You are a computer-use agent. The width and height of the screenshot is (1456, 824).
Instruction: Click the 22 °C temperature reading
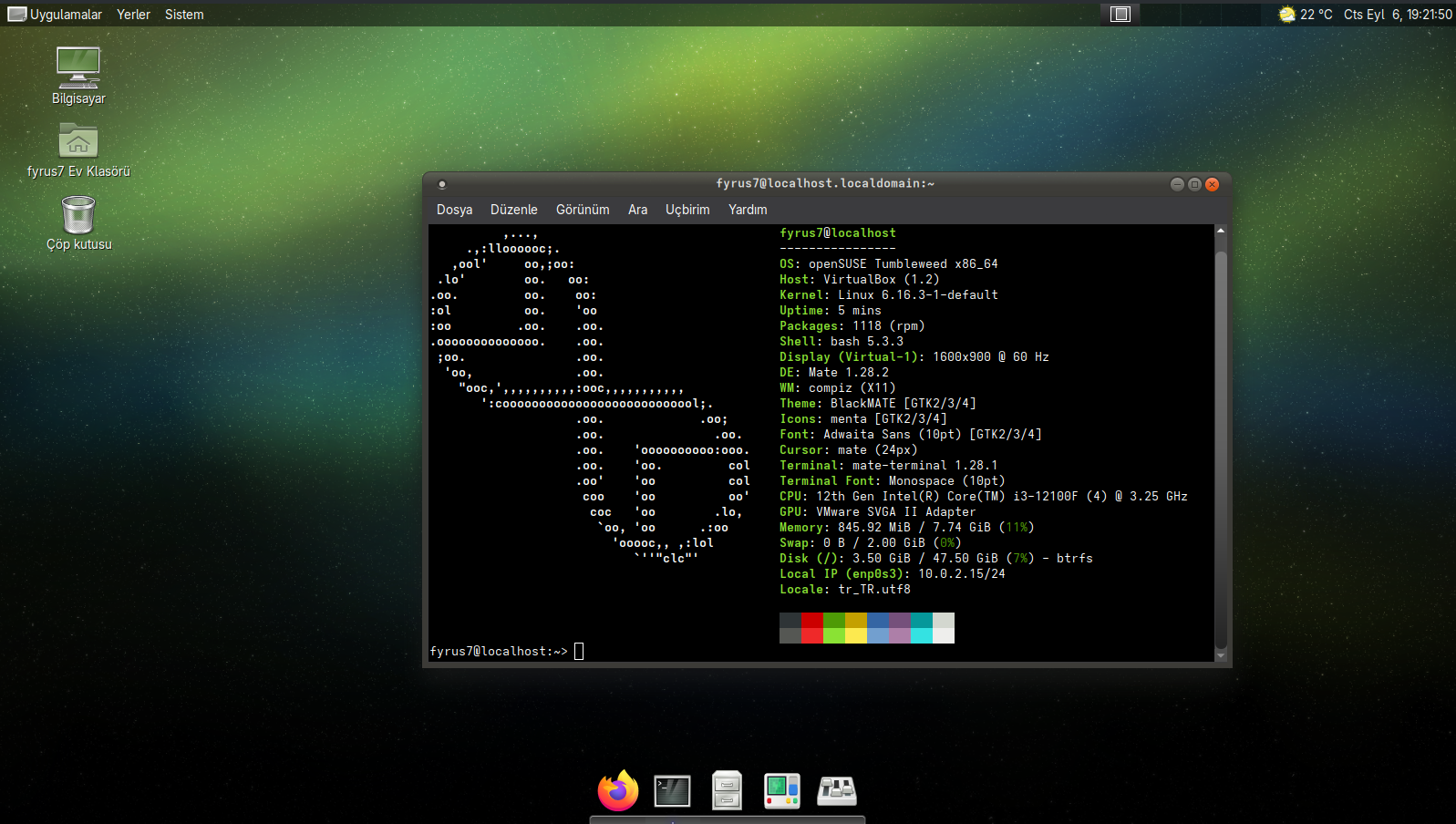point(1317,14)
